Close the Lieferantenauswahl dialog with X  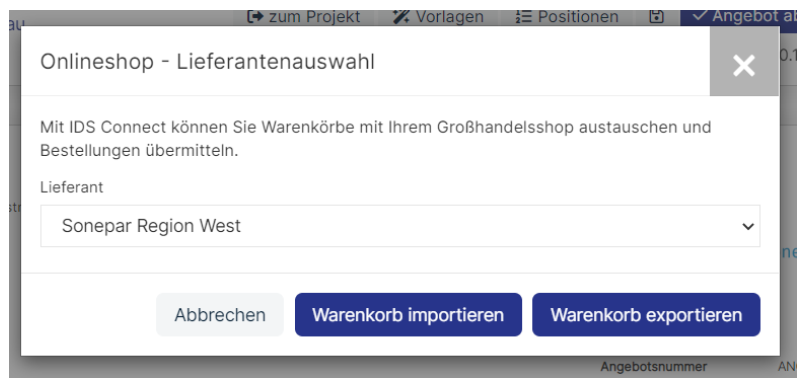[x=744, y=65]
